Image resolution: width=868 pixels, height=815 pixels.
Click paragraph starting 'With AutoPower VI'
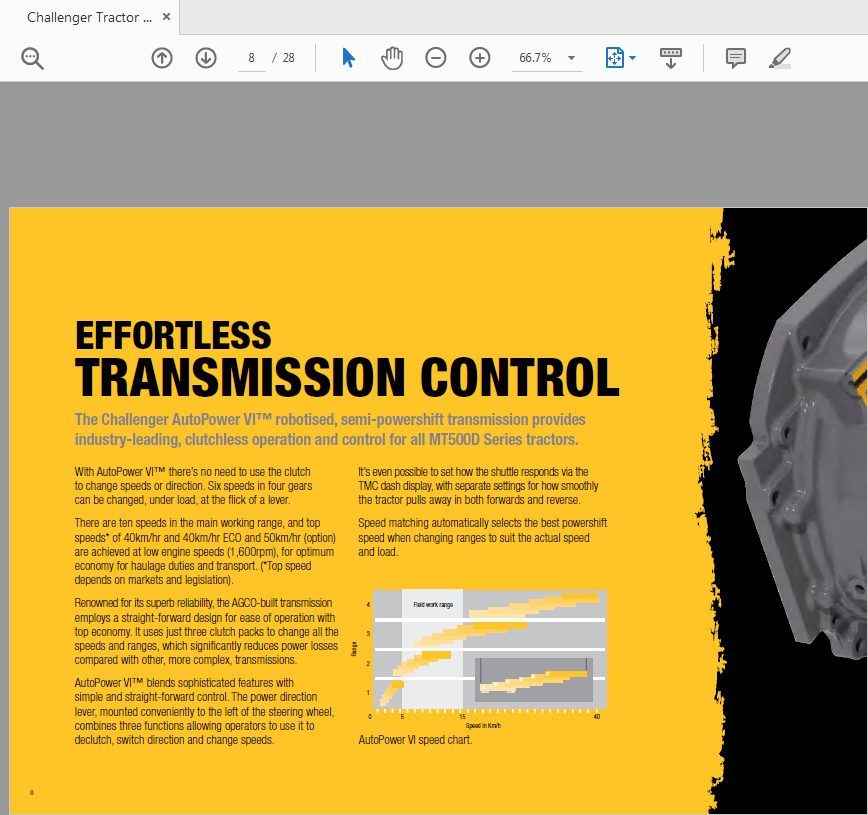pyautogui.click(x=193, y=486)
